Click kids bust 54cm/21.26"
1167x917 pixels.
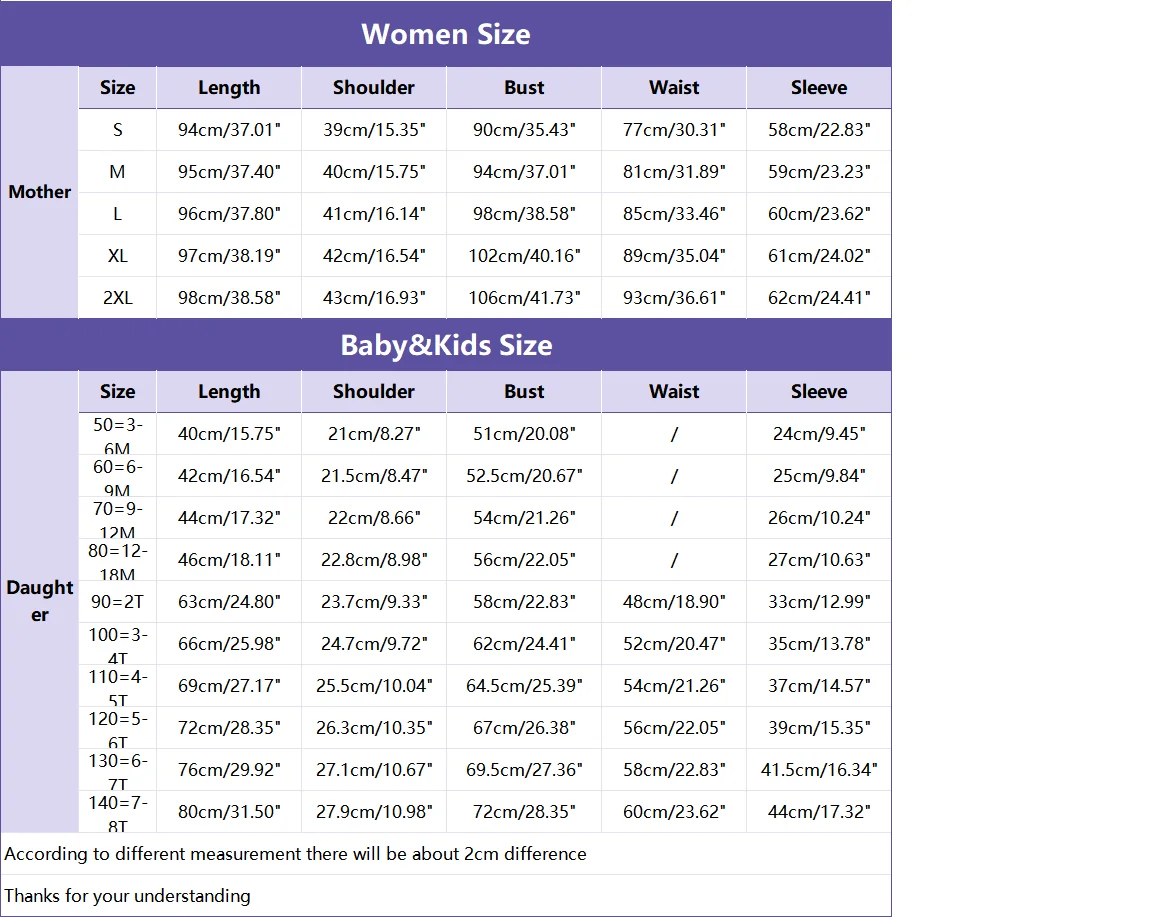[524, 518]
